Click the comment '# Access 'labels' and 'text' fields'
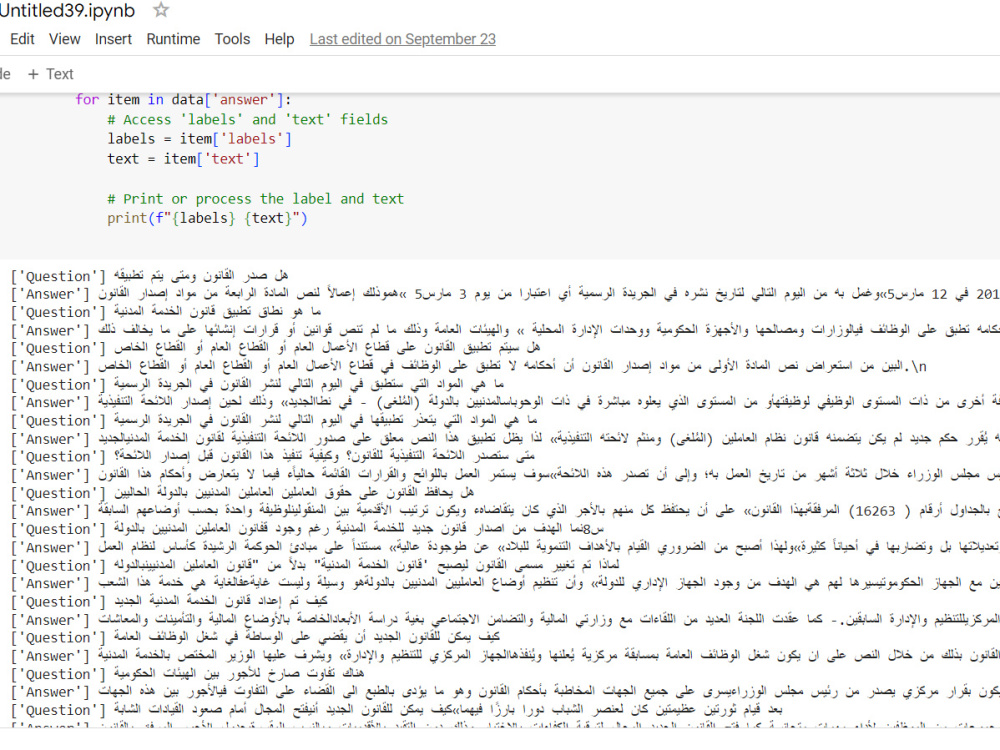 pyautogui.click(x=247, y=119)
